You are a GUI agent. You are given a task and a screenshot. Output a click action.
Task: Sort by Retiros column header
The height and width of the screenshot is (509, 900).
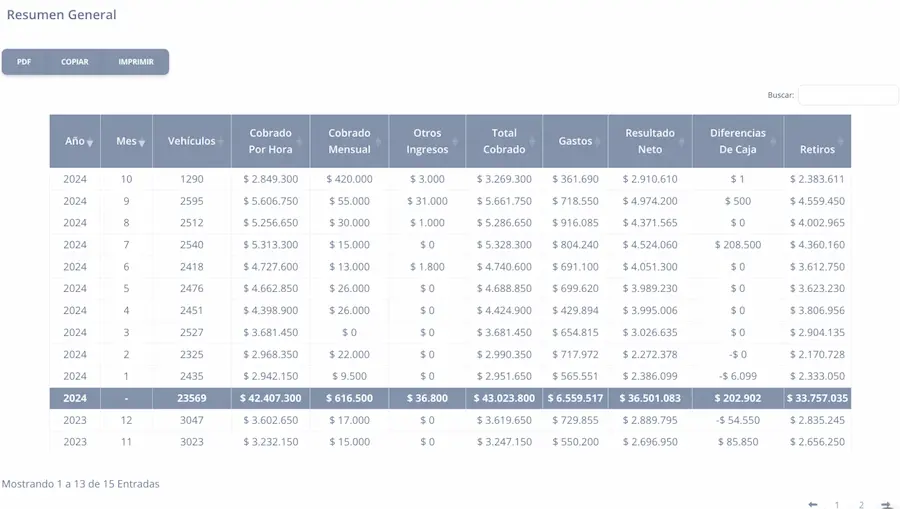(817, 149)
